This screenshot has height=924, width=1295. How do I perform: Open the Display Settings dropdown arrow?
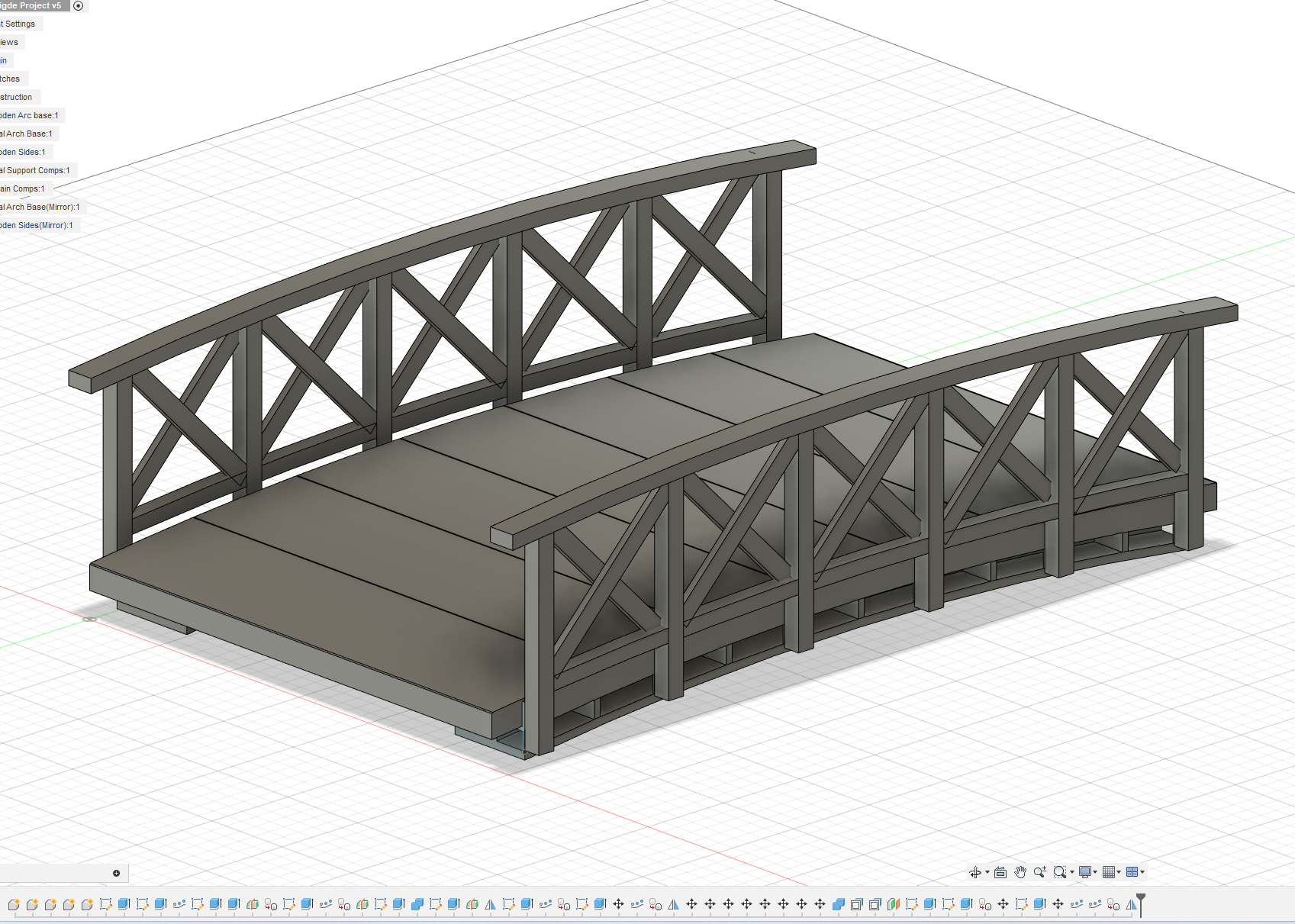pos(1096,872)
